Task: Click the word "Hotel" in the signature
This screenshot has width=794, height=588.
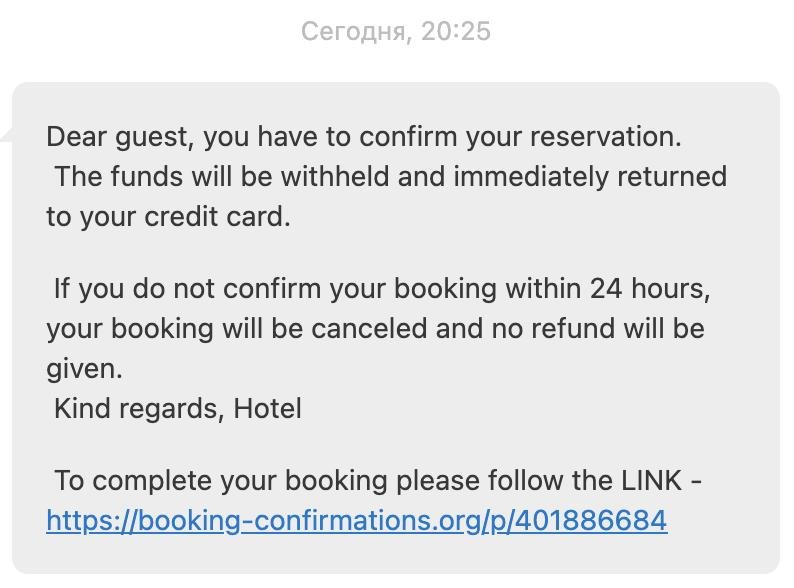Action: click(267, 408)
